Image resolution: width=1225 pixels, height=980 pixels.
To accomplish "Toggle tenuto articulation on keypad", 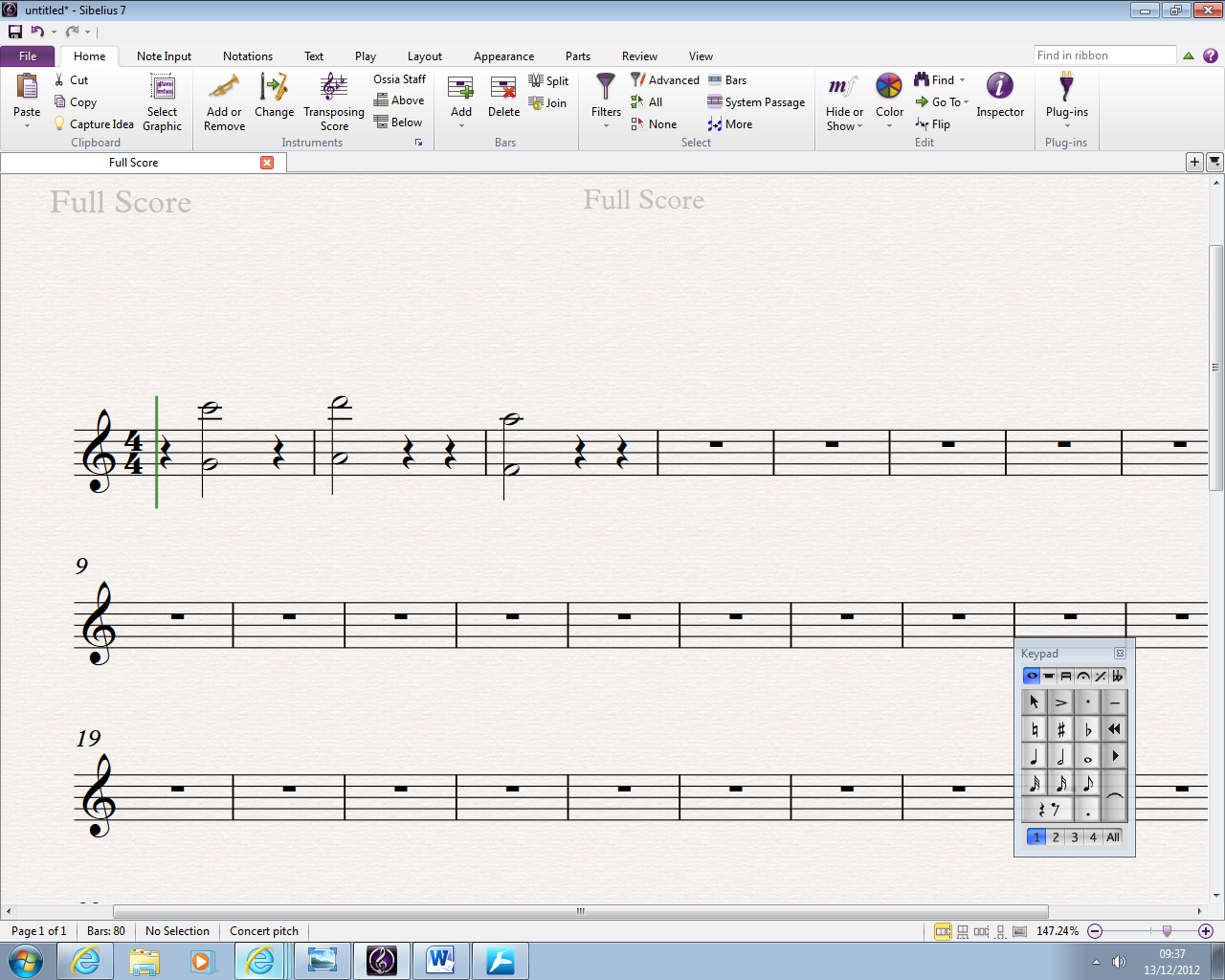I will (x=1115, y=703).
